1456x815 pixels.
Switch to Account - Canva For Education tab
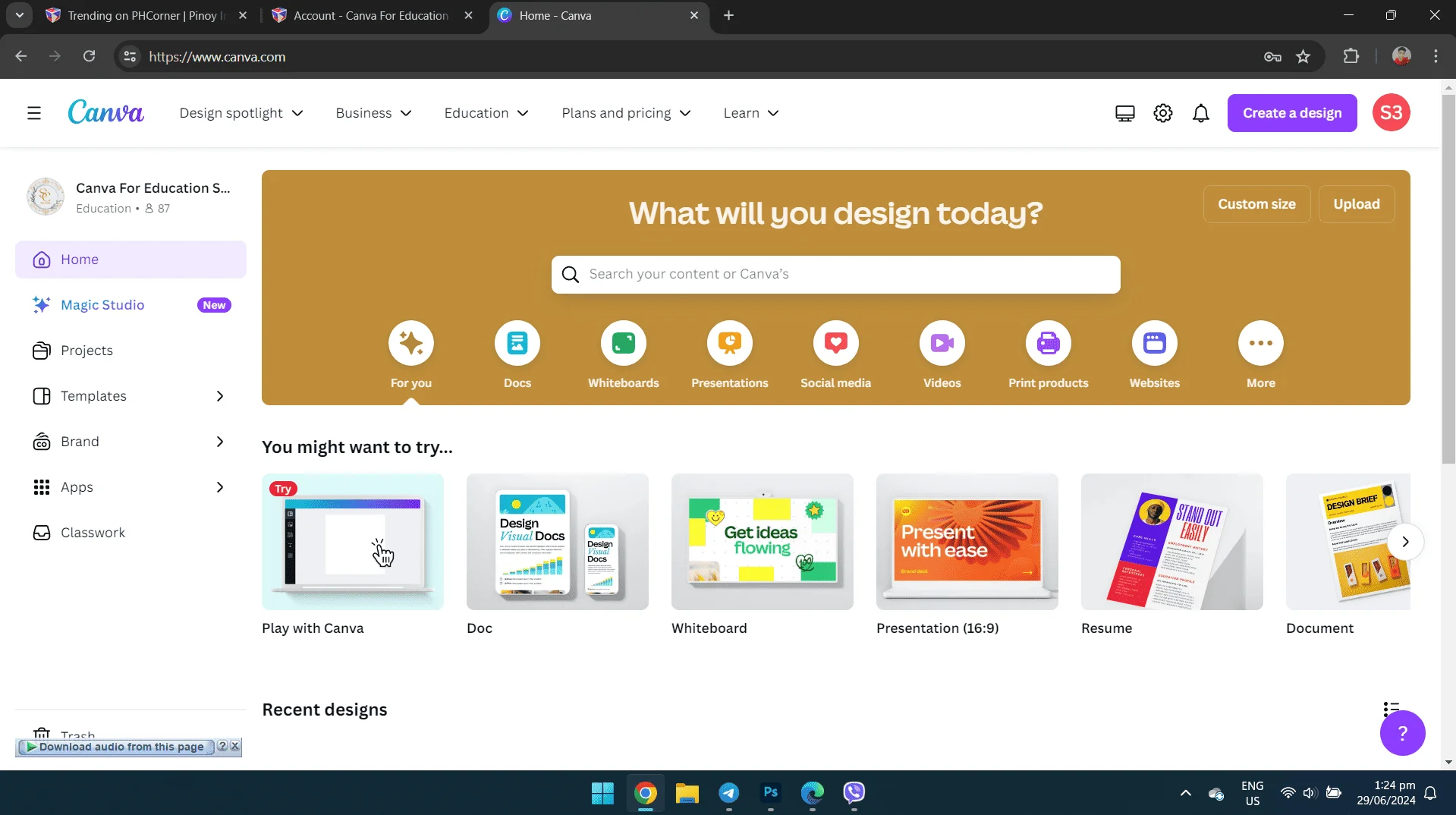tap(372, 15)
